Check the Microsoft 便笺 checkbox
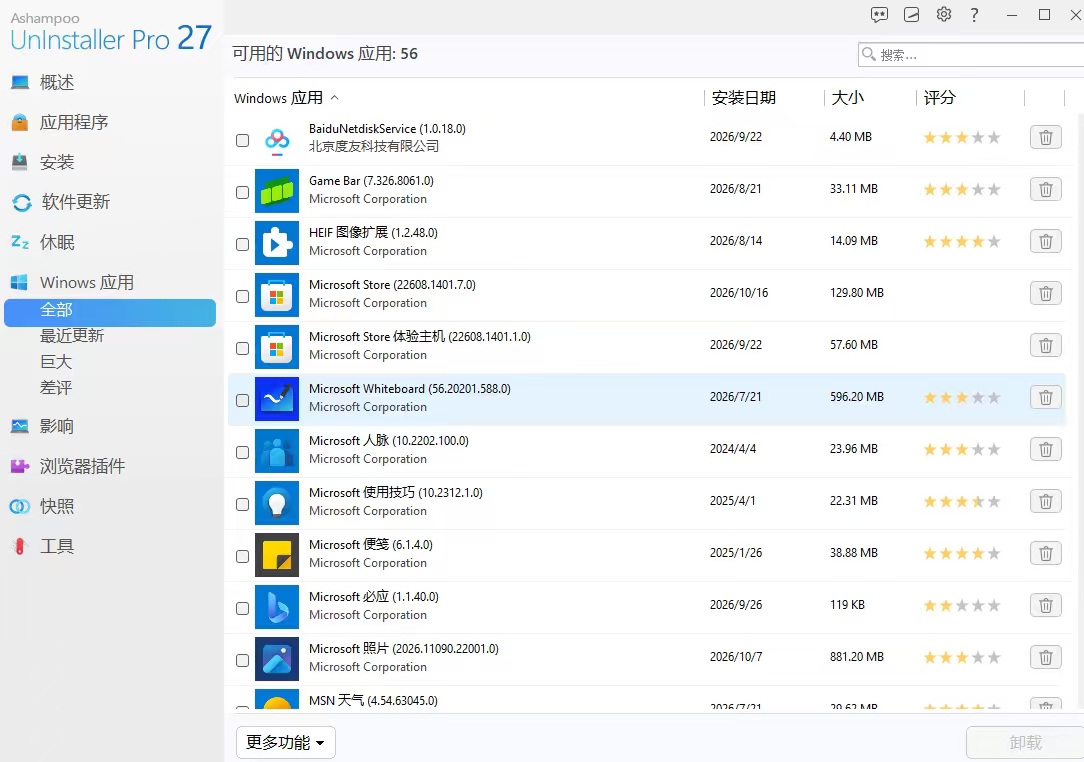1084x762 pixels. pos(242,556)
